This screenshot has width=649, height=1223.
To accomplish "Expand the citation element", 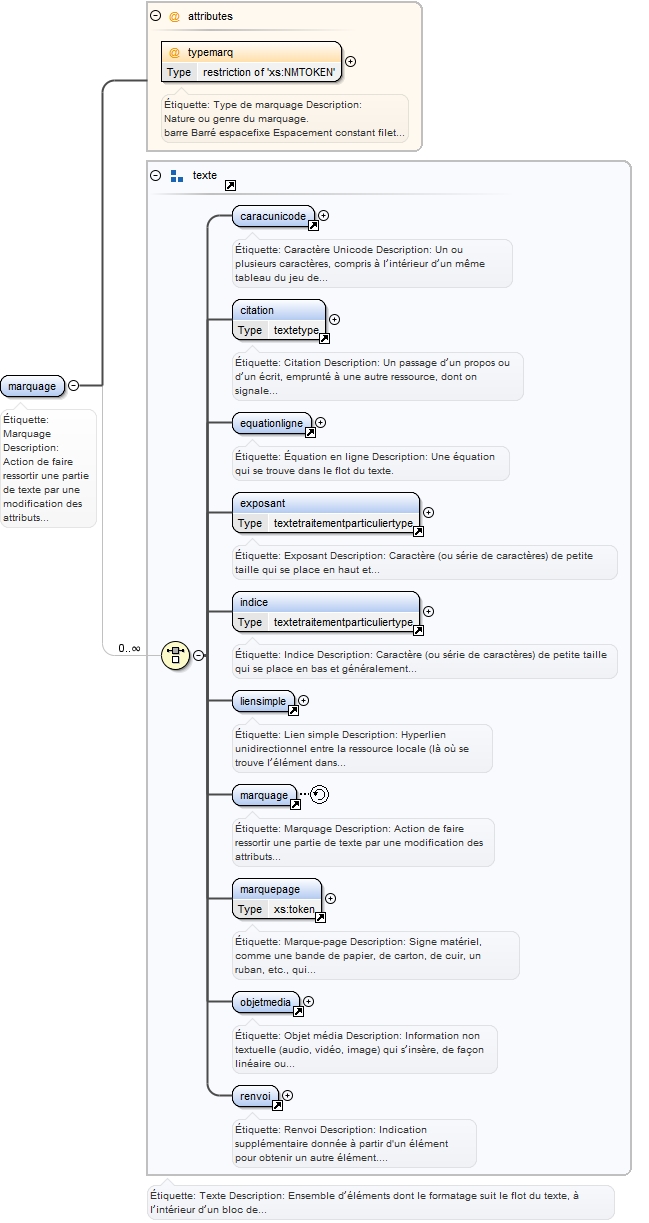I will [334, 319].
